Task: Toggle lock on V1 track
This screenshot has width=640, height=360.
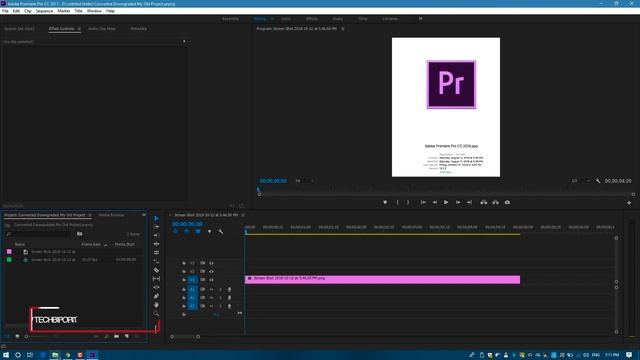Action: click(184, 280)
